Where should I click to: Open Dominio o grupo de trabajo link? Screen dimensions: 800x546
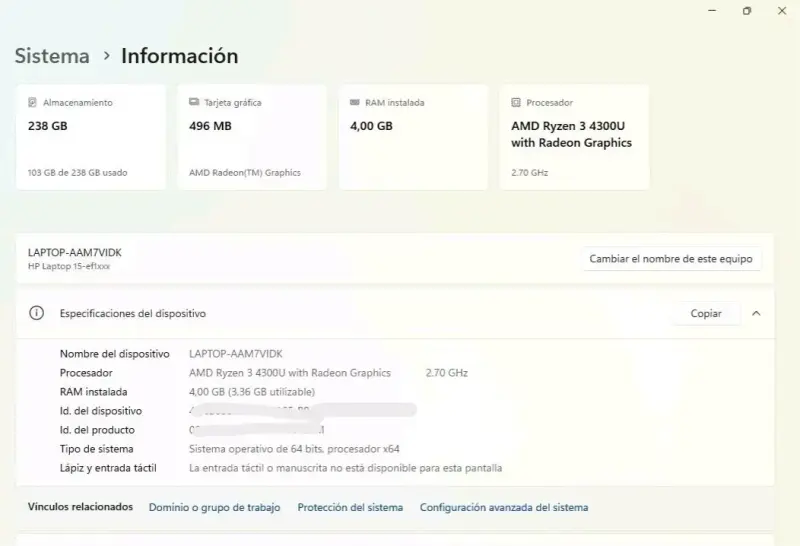click(214, 507)
